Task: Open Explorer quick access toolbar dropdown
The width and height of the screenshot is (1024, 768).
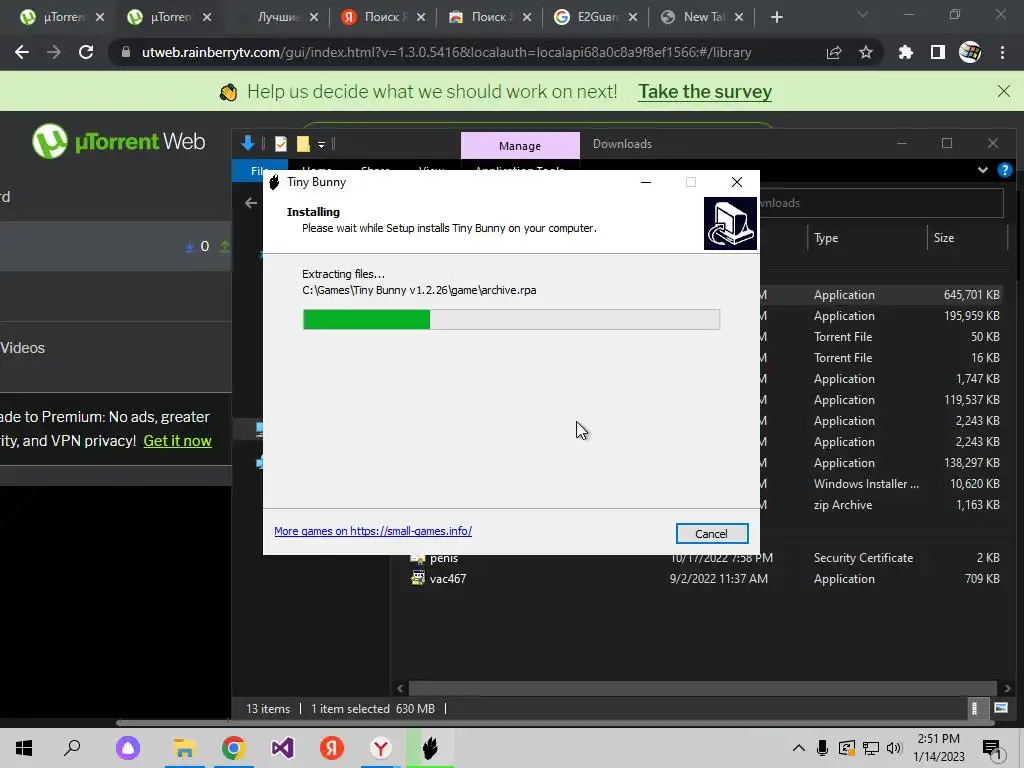Action: point(321,144)
